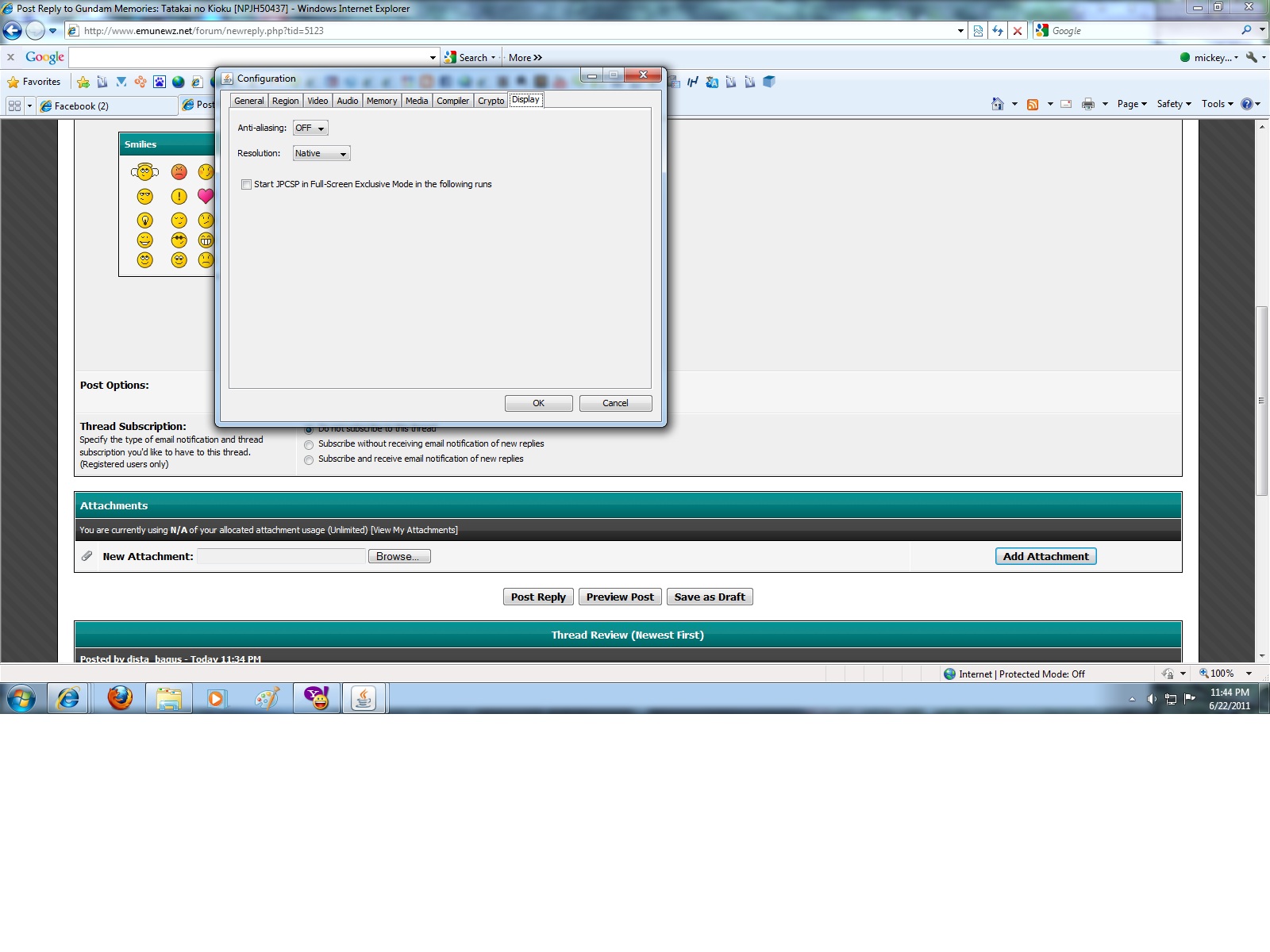The image size is (1270, 952).
Task: Click the browser Home icon in the command bar
Action: tap(998, 104)
